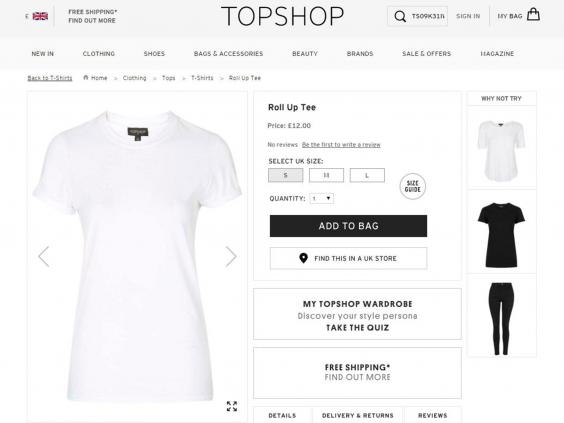Open the Clothing navigation menu
Screen dimensions: 564x423
click(x=99, y=54)
